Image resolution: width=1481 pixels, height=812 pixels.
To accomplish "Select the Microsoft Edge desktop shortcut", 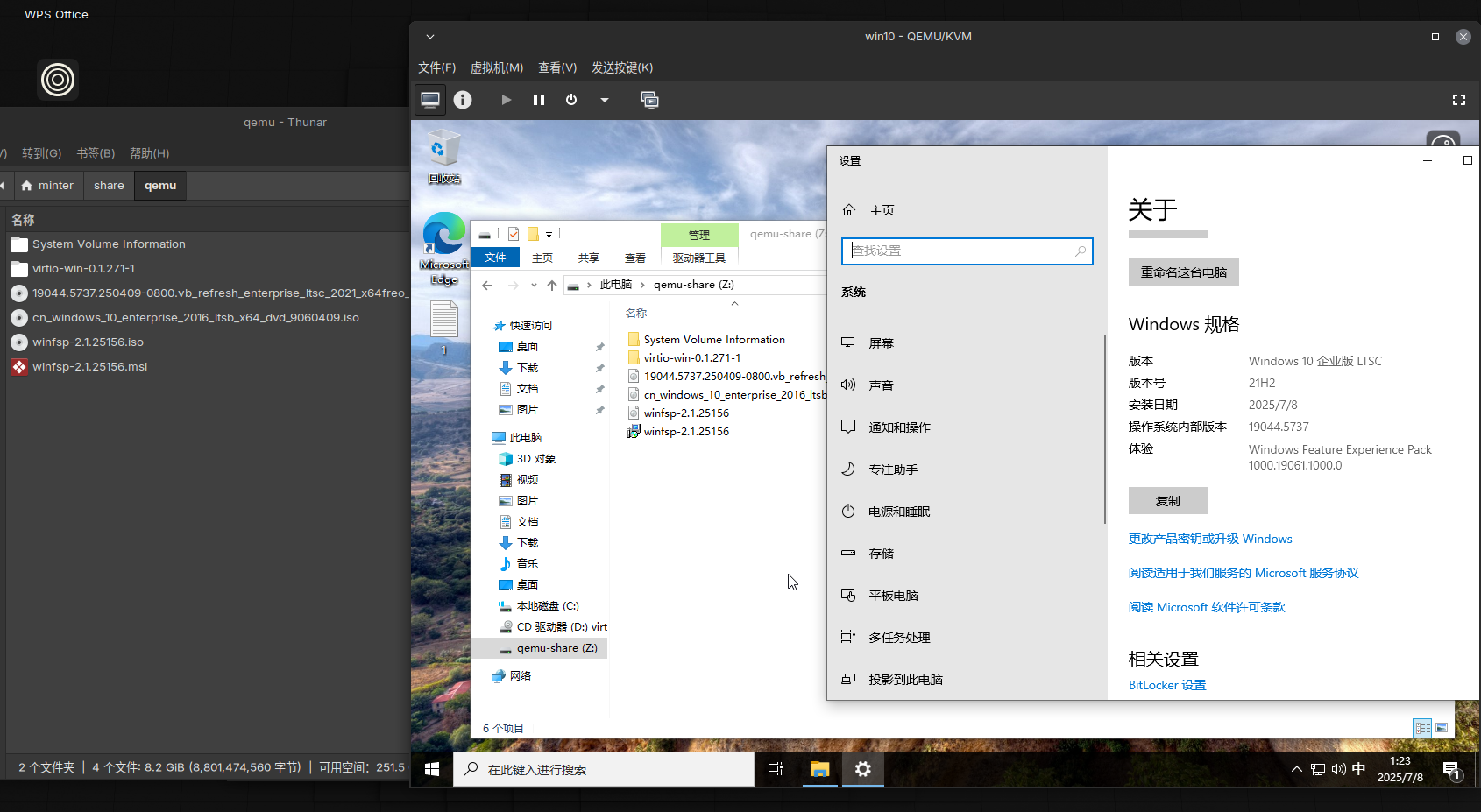I will 444,249.
